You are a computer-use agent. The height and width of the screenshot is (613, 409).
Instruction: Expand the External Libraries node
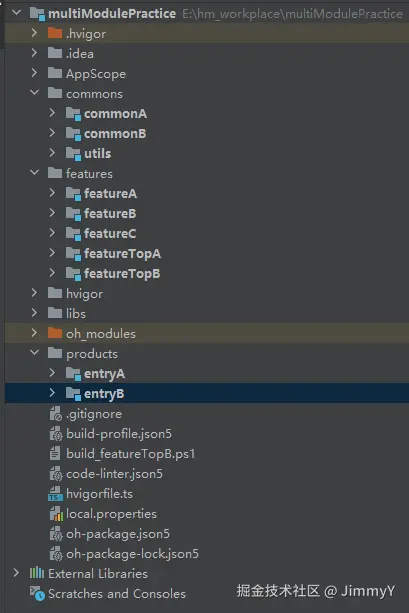[16, 573]
